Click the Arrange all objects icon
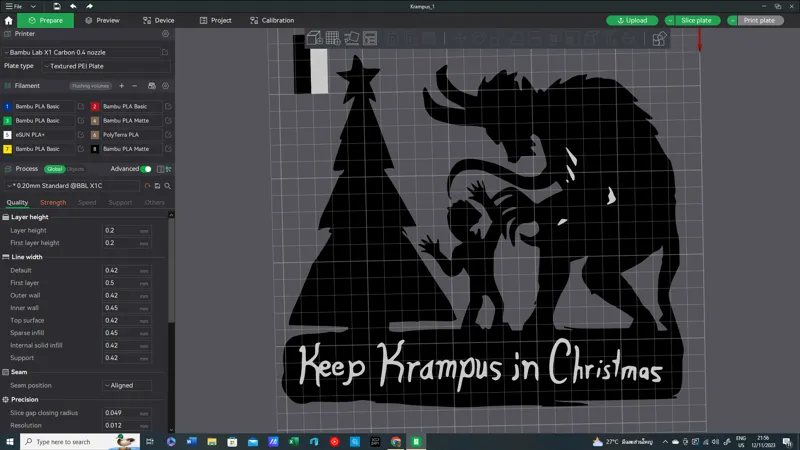The image size is (800, 450). point(370,38)
